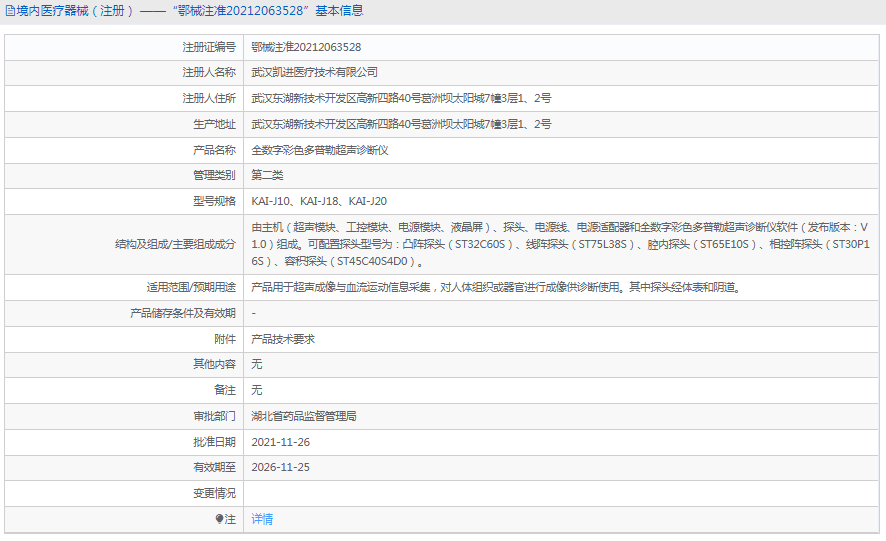Click the 适用范围/预期用途 label
This screenshot has height=541, width=886.
[191, 287]
